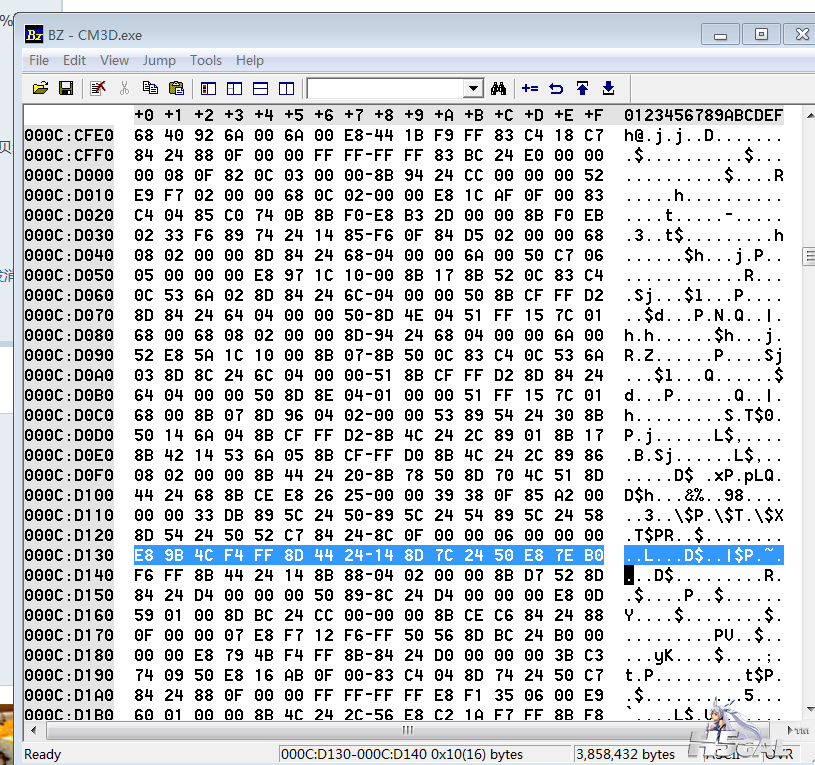Click first byte F6 in row 000C:D140

pyautogui.click(x=144, y=575)
